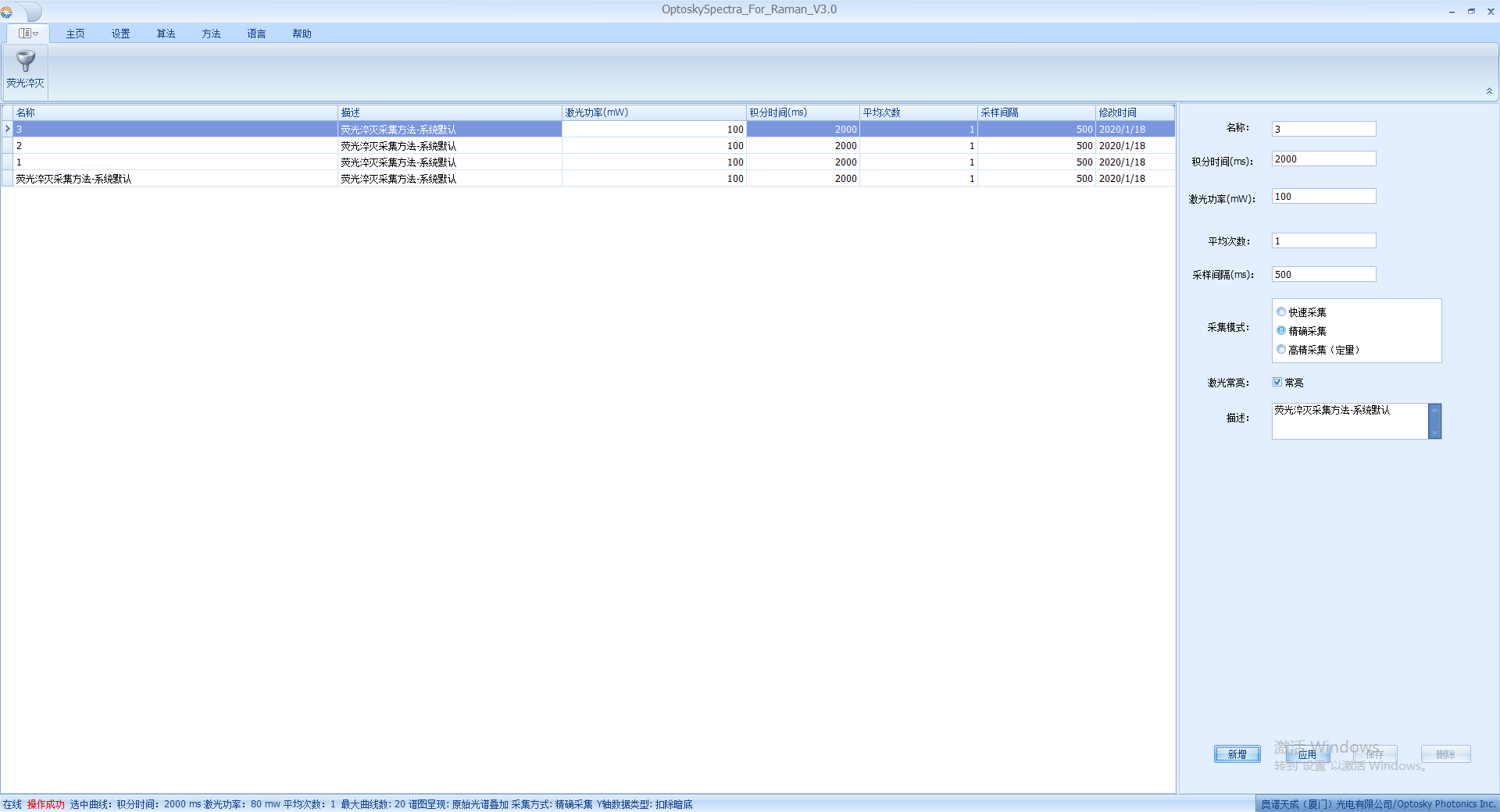Select the row named 荧光淬灭采集方法-系统默认
Screen dimensions: 1500x812
coord(74,179)
